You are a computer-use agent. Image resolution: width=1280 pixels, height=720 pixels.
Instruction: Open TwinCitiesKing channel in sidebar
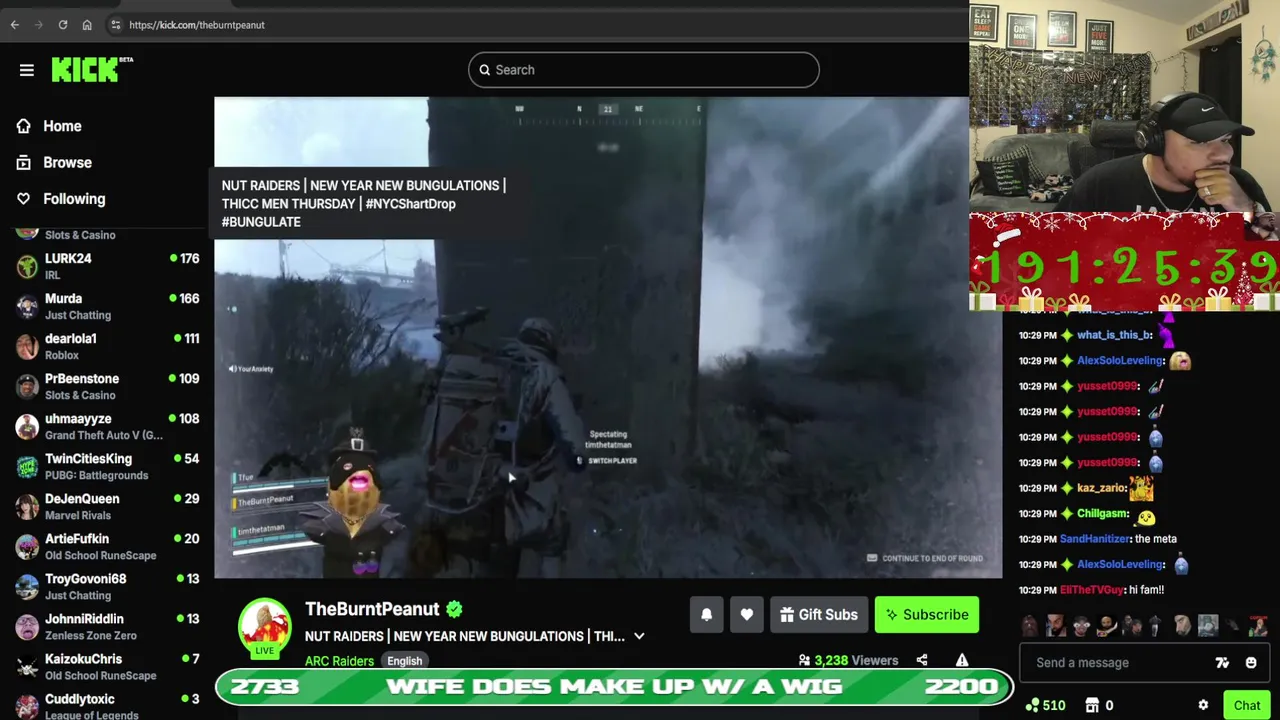point(107,466)
